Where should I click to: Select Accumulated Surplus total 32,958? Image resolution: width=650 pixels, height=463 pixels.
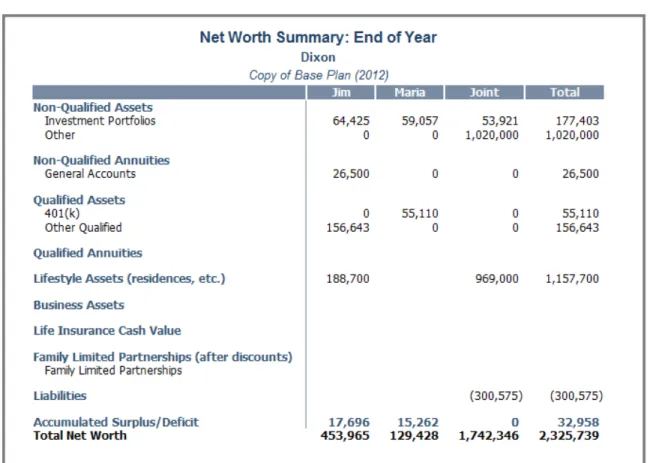[578, 422]
